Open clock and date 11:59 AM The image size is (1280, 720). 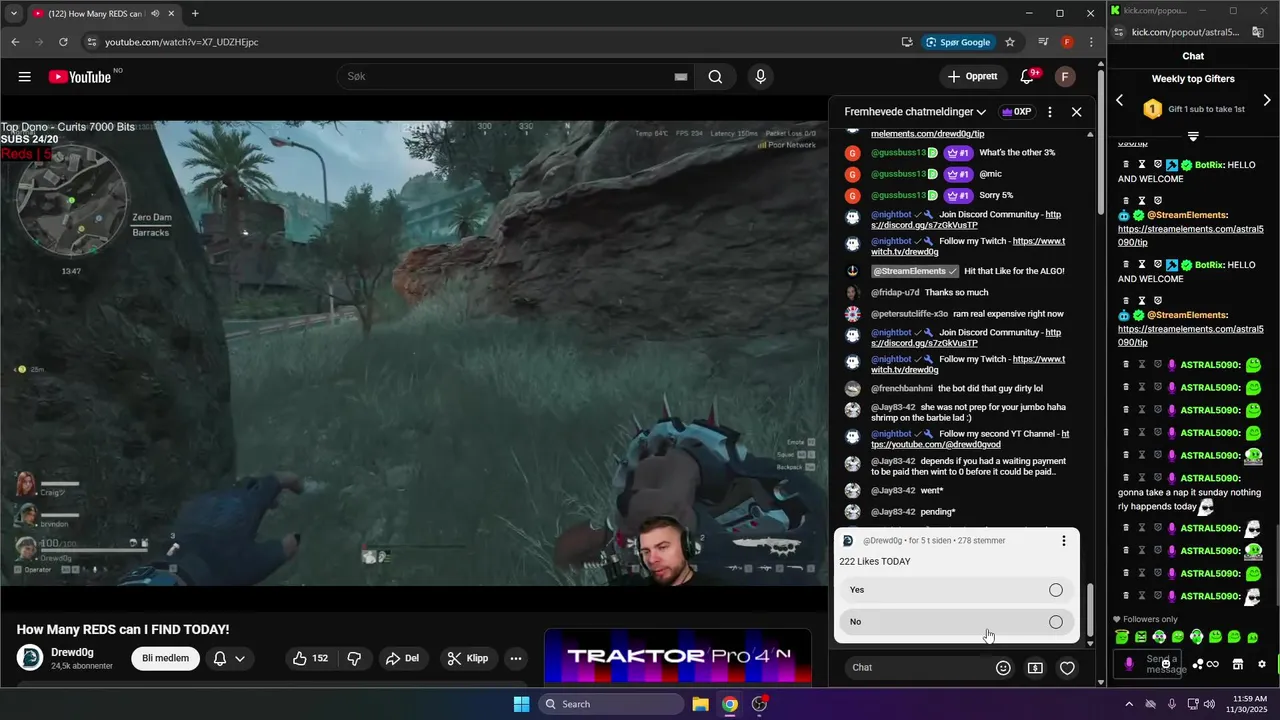(x=1246, y=704)
